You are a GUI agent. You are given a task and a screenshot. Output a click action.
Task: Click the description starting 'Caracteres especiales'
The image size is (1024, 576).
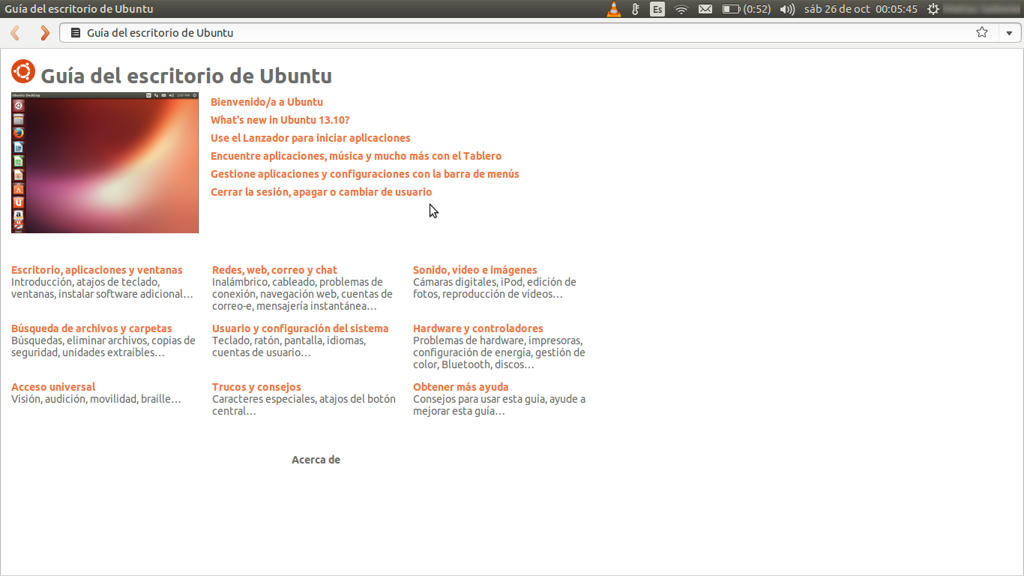coord(304,405)
